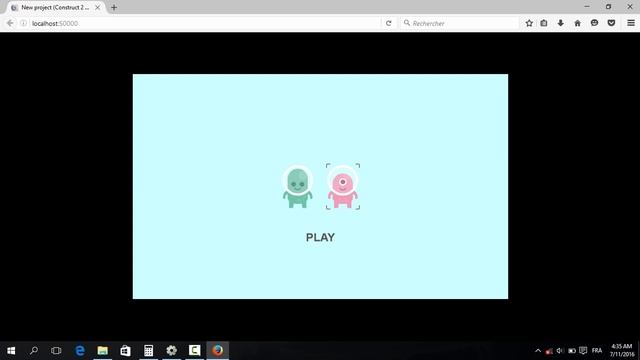Launch Microsoft Edge from the taskbar

(80, 350)
